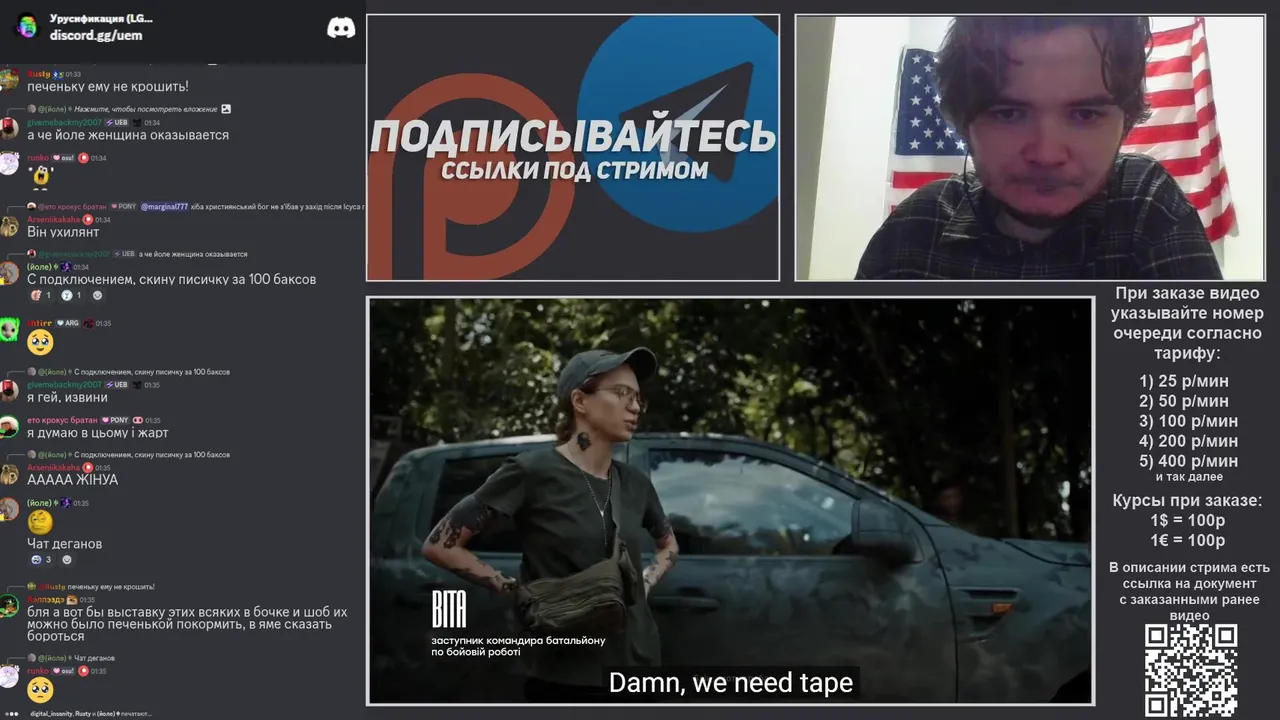Add reaction smiley under 'Чат деганов' message
1280x720 pixels.
pos(67,559)
